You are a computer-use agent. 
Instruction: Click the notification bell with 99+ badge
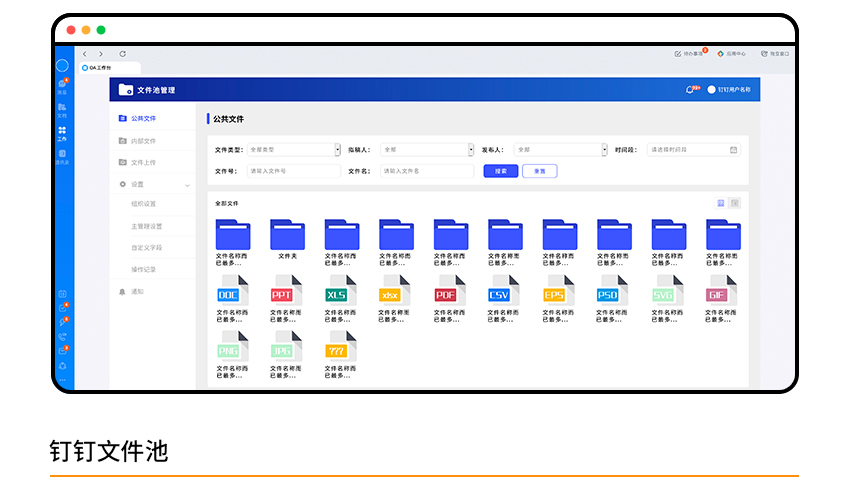[690, 90]
